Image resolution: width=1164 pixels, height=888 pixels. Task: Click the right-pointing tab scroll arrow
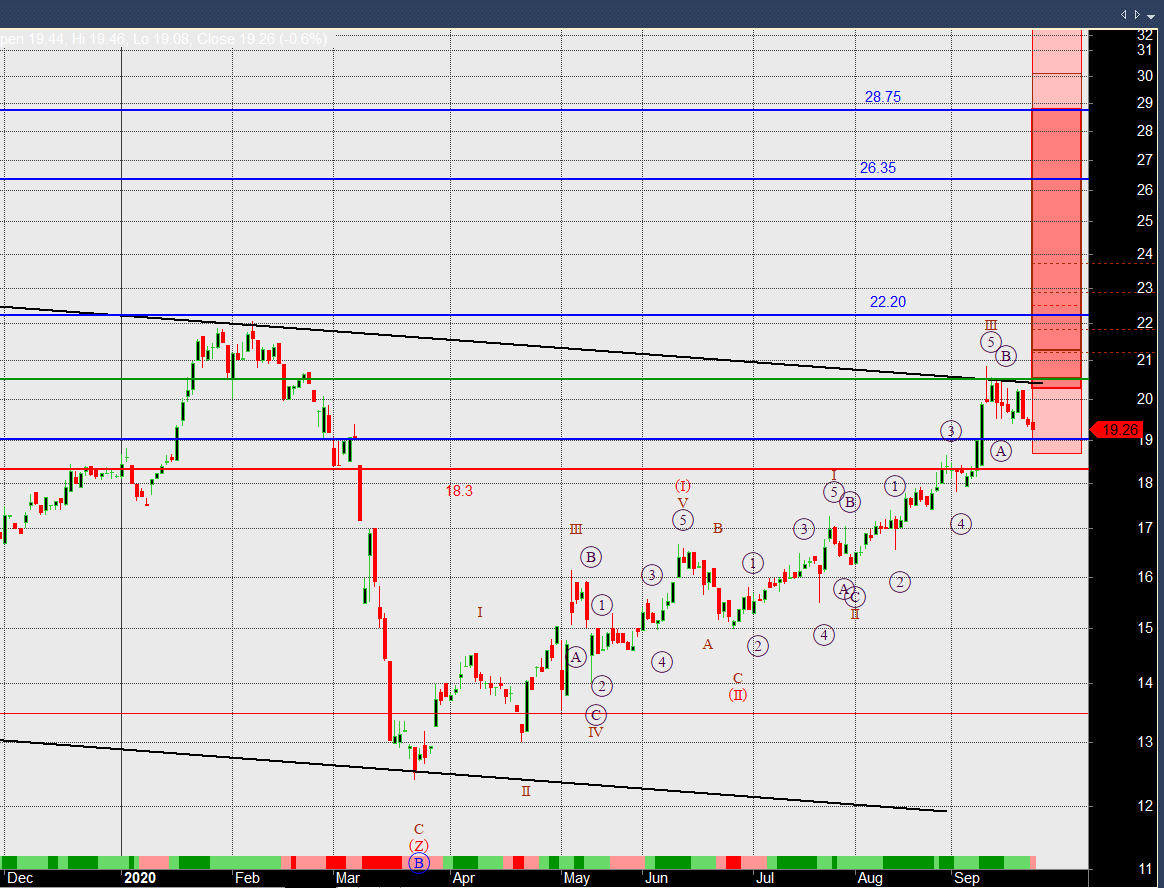1137,14
